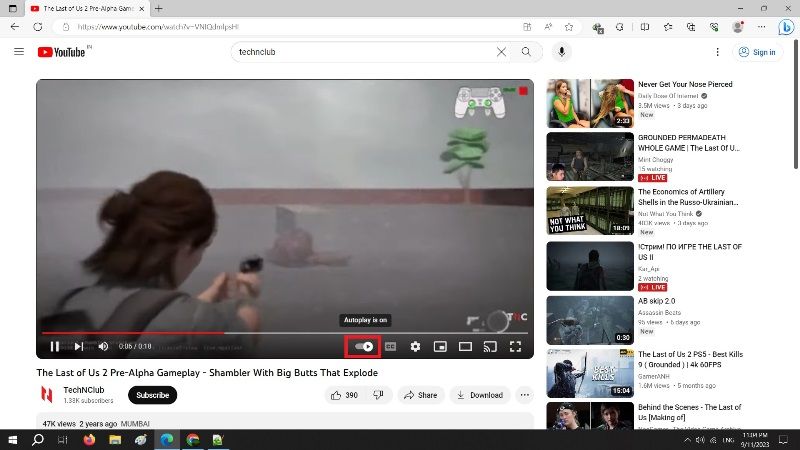Open the Windows Start menu
This screenshot has height=450, width=800.
pos(12,440)
